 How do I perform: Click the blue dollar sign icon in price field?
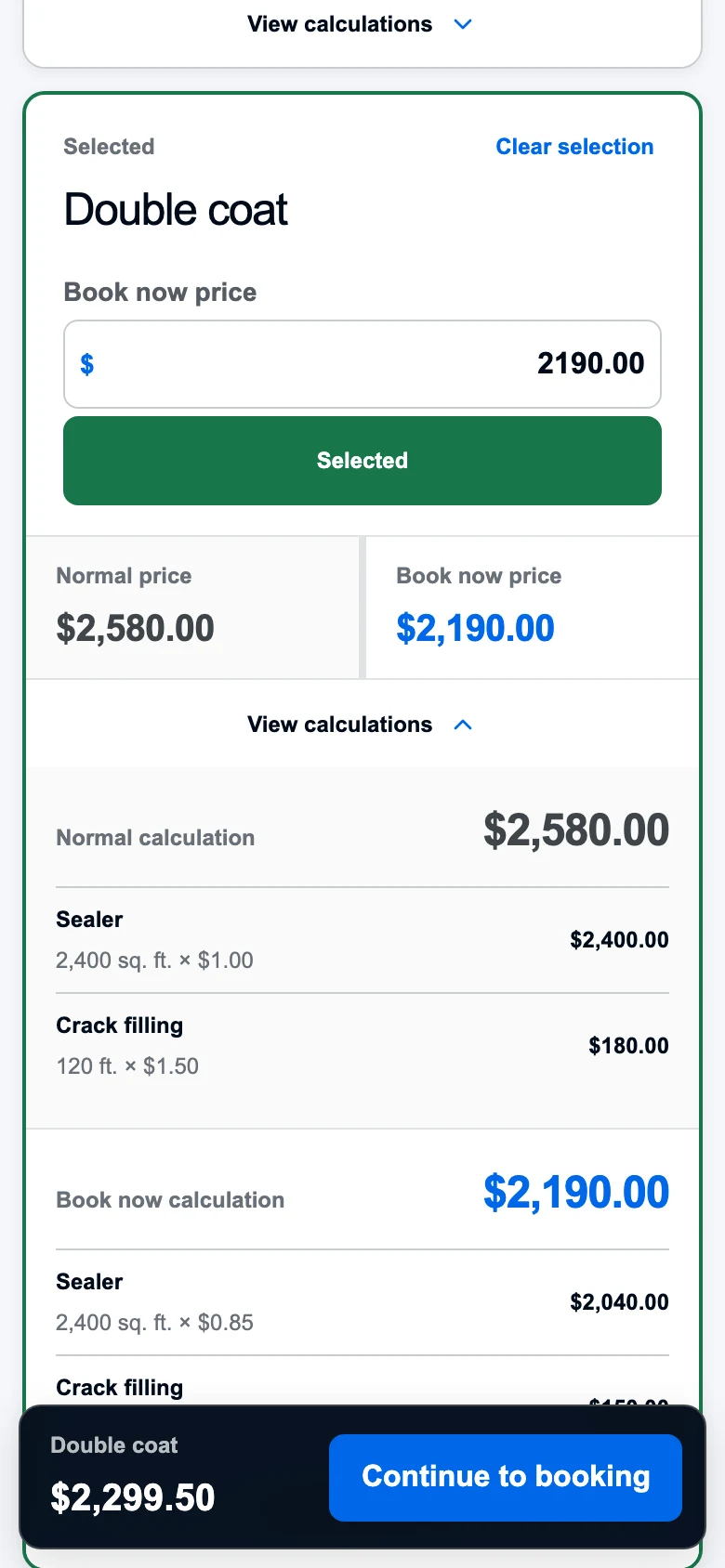point(86,364)
